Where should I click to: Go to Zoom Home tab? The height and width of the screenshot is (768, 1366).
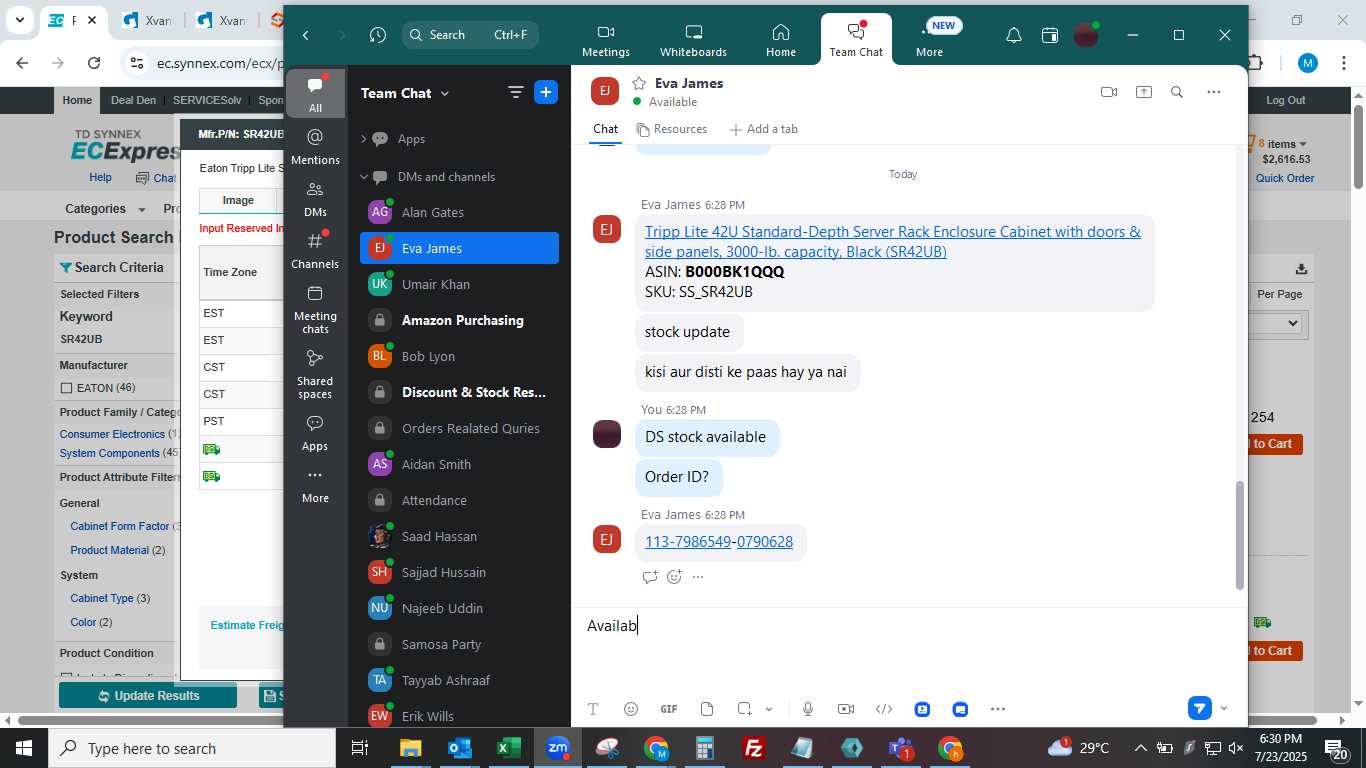tap(781, 41)
